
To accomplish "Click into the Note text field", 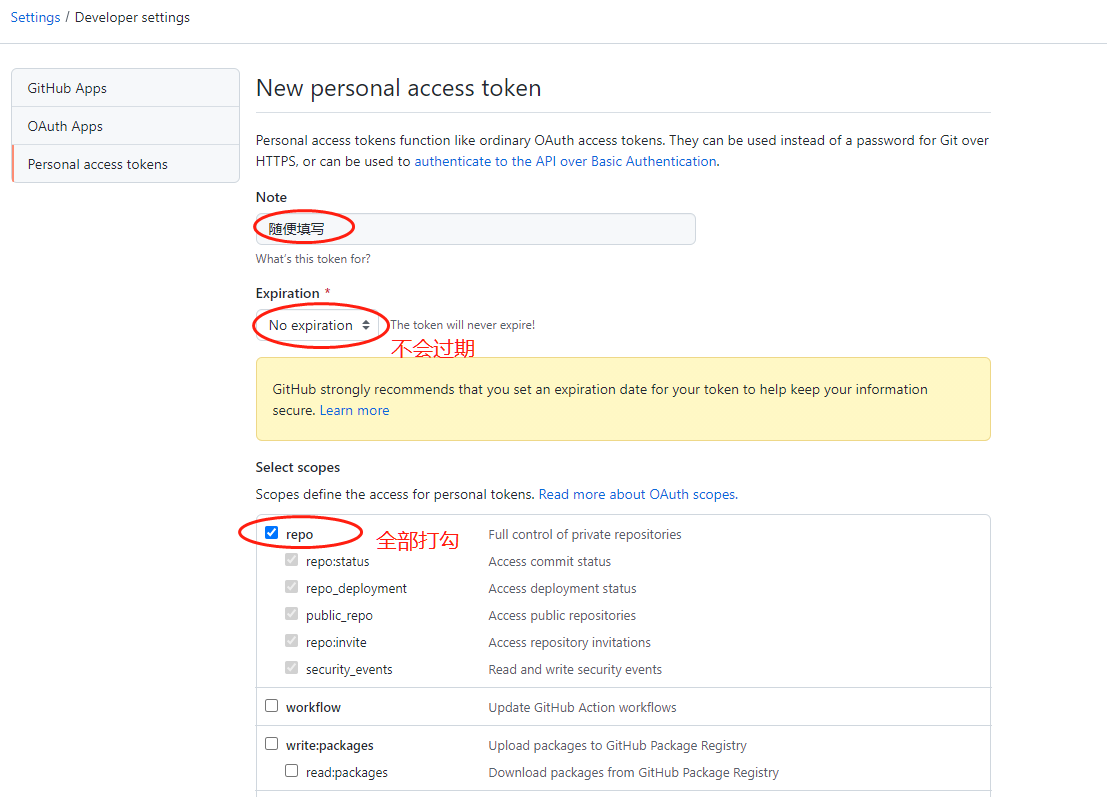I will click(475, 229).
